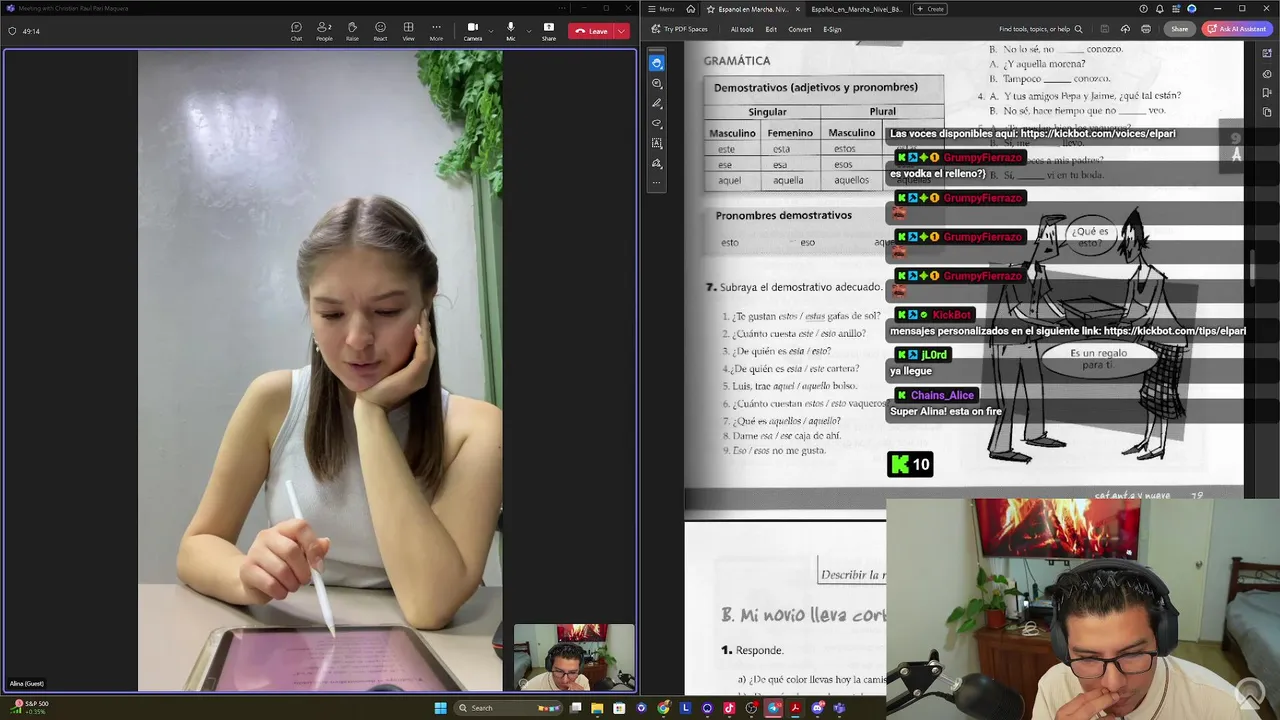Open the Edit menu in Acrobat
This screenshot has width=1280, height=720.
[x=771, y=29]
